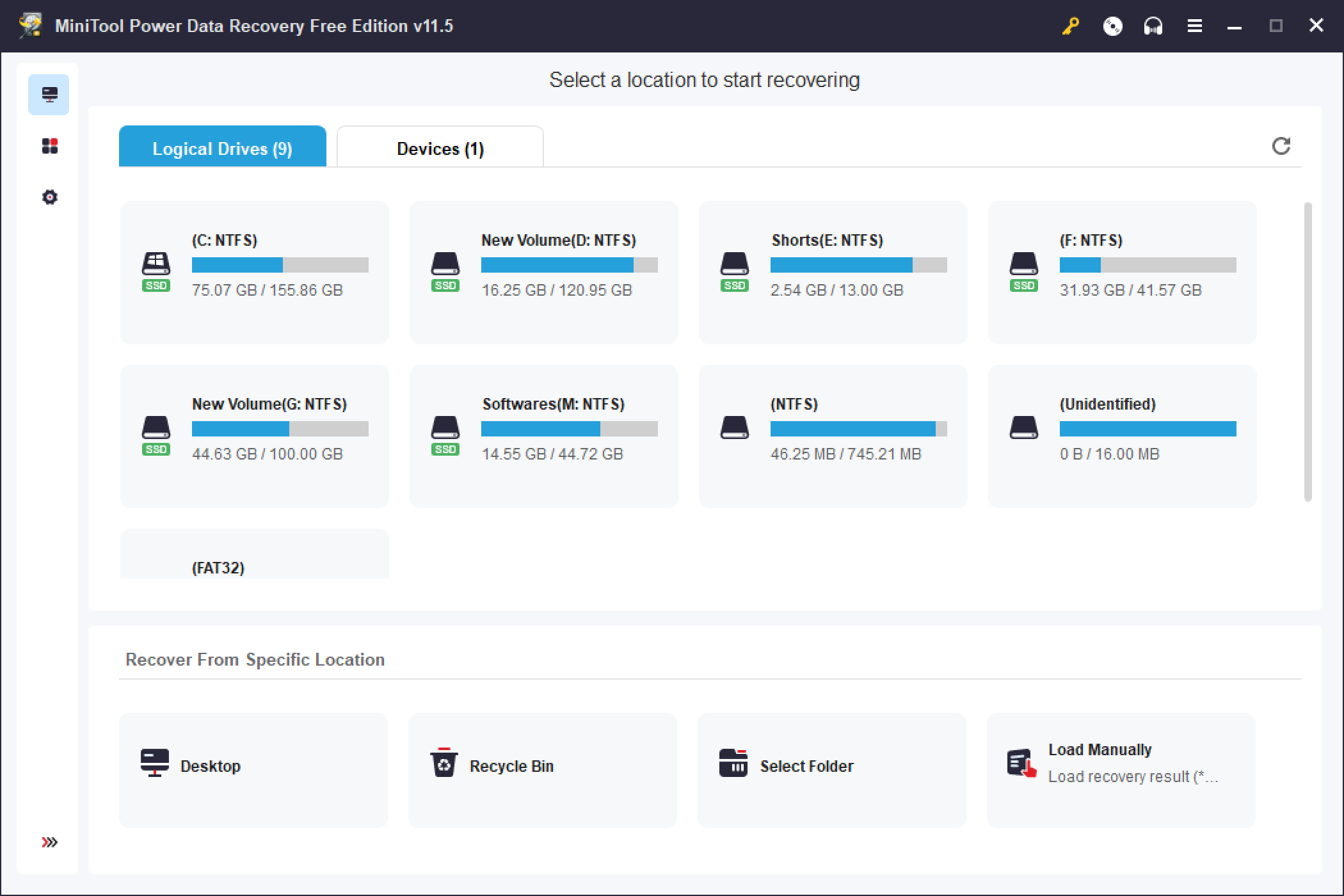
Task: Expand the sidebar with the red chevrons
Action: click(49, 842)
